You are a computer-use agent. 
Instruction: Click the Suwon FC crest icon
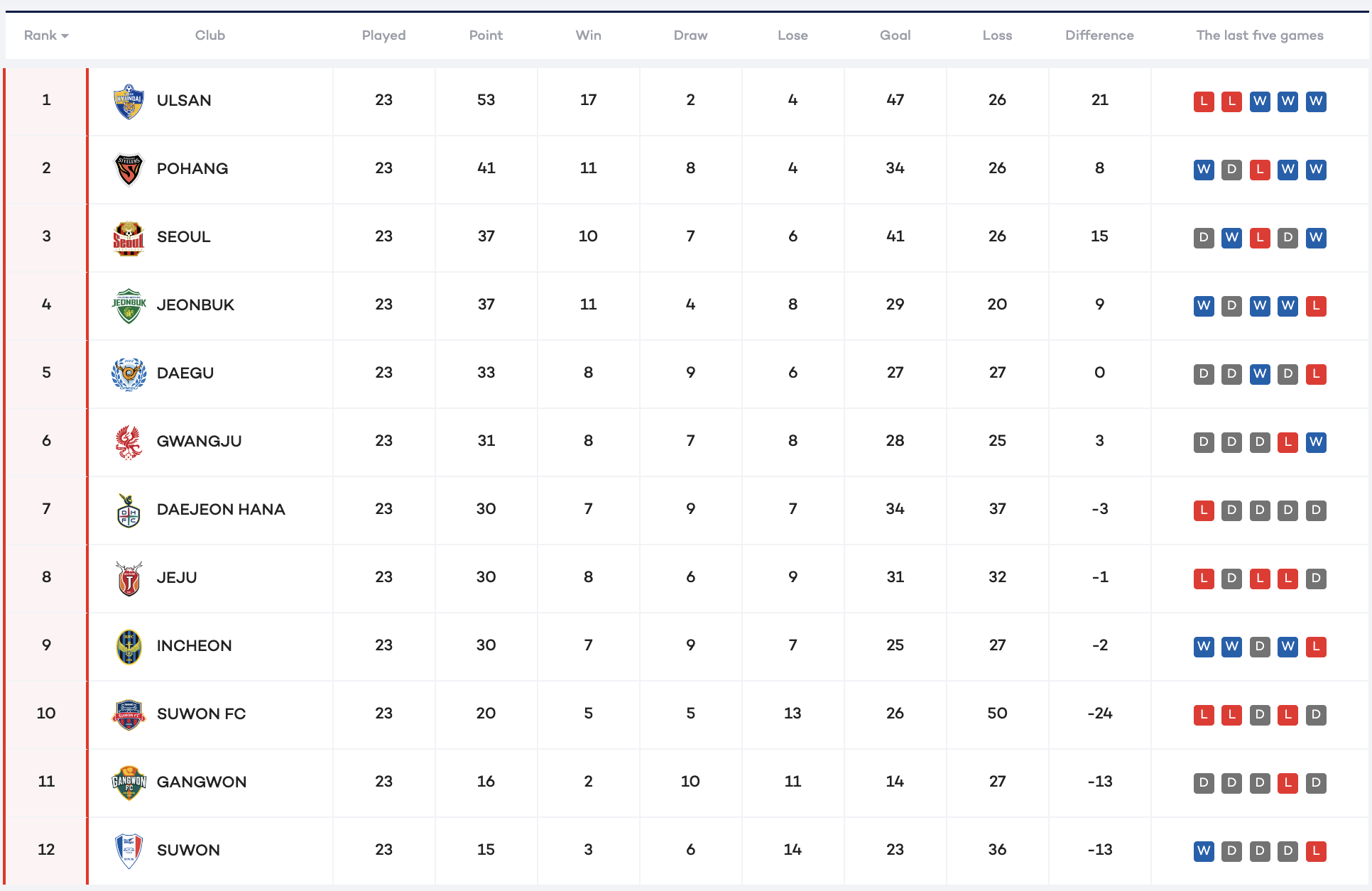pos(129,714)
